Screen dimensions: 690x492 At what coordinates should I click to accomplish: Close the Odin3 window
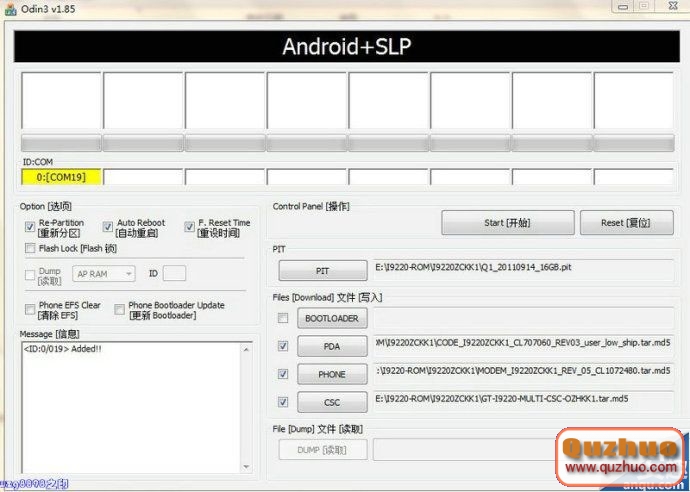coord(673,6)
